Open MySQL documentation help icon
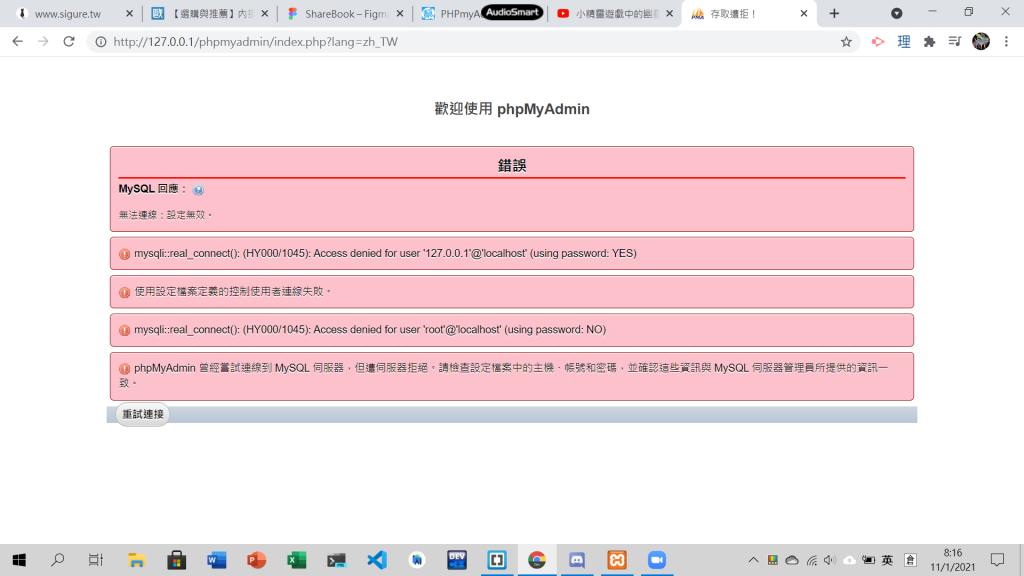 coord(198,190)
